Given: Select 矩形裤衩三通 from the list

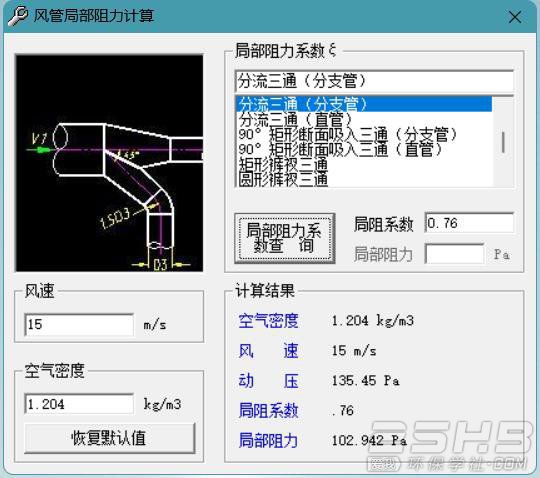Looking at the screenshot, I should pyautogui.click(x=364, y=164).
